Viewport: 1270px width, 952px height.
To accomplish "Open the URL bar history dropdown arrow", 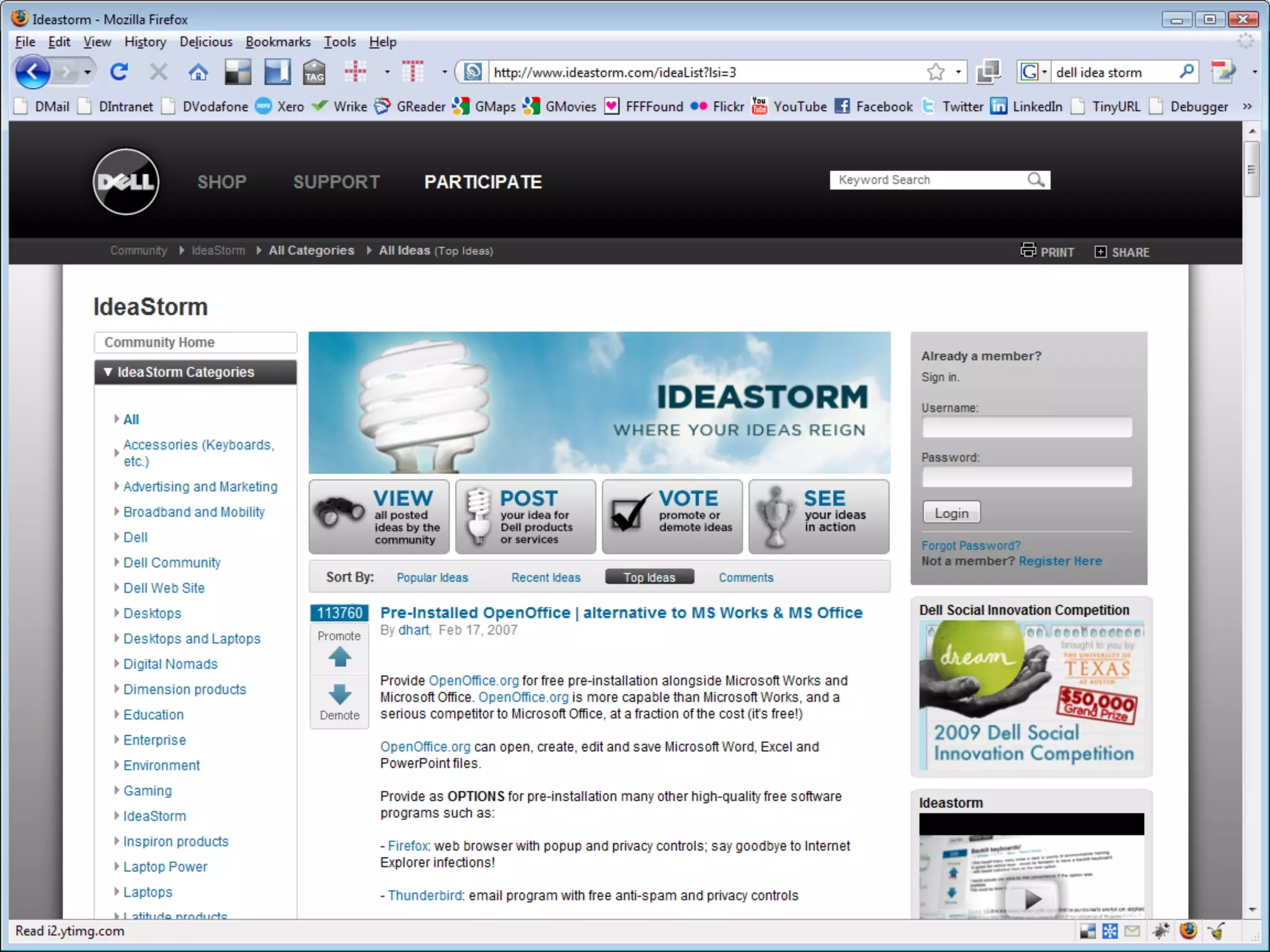I will click(959, 73).
